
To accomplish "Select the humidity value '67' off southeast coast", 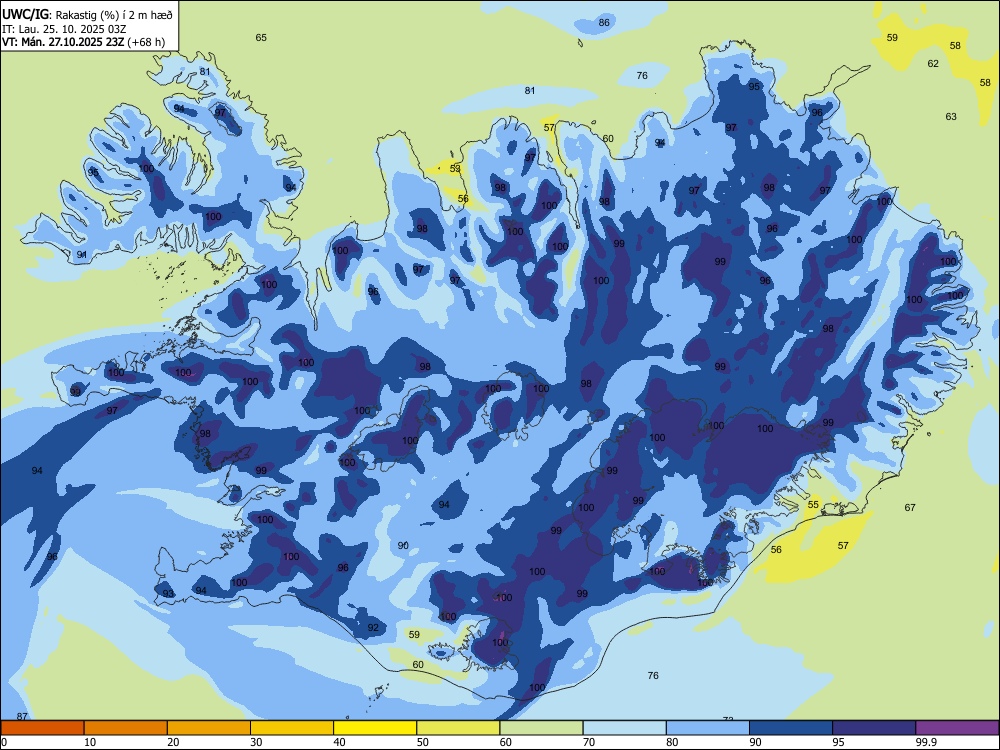I will 910,508.
